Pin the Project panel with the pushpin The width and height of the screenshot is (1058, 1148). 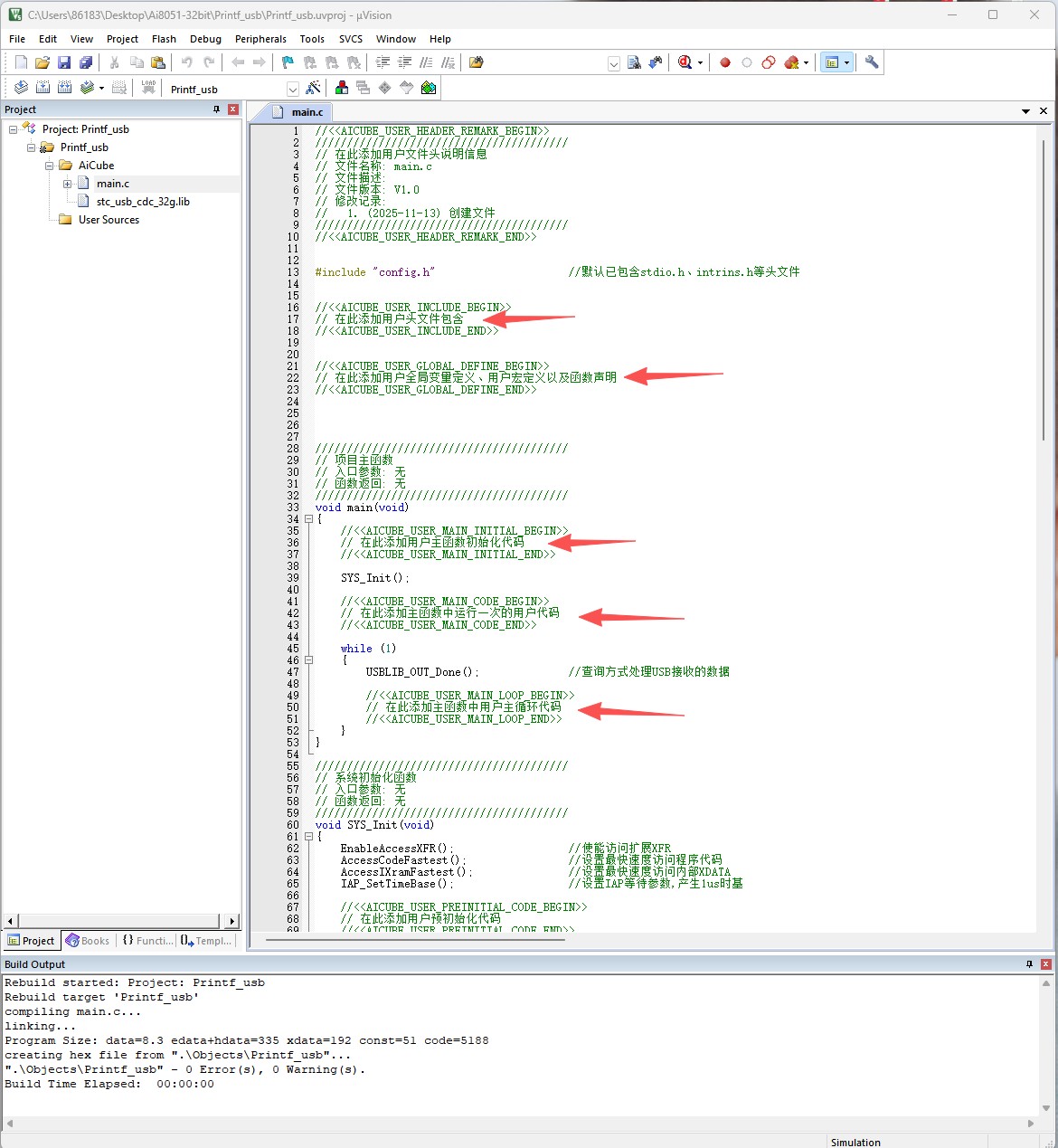pyautogui.click(x=216, y=109)
